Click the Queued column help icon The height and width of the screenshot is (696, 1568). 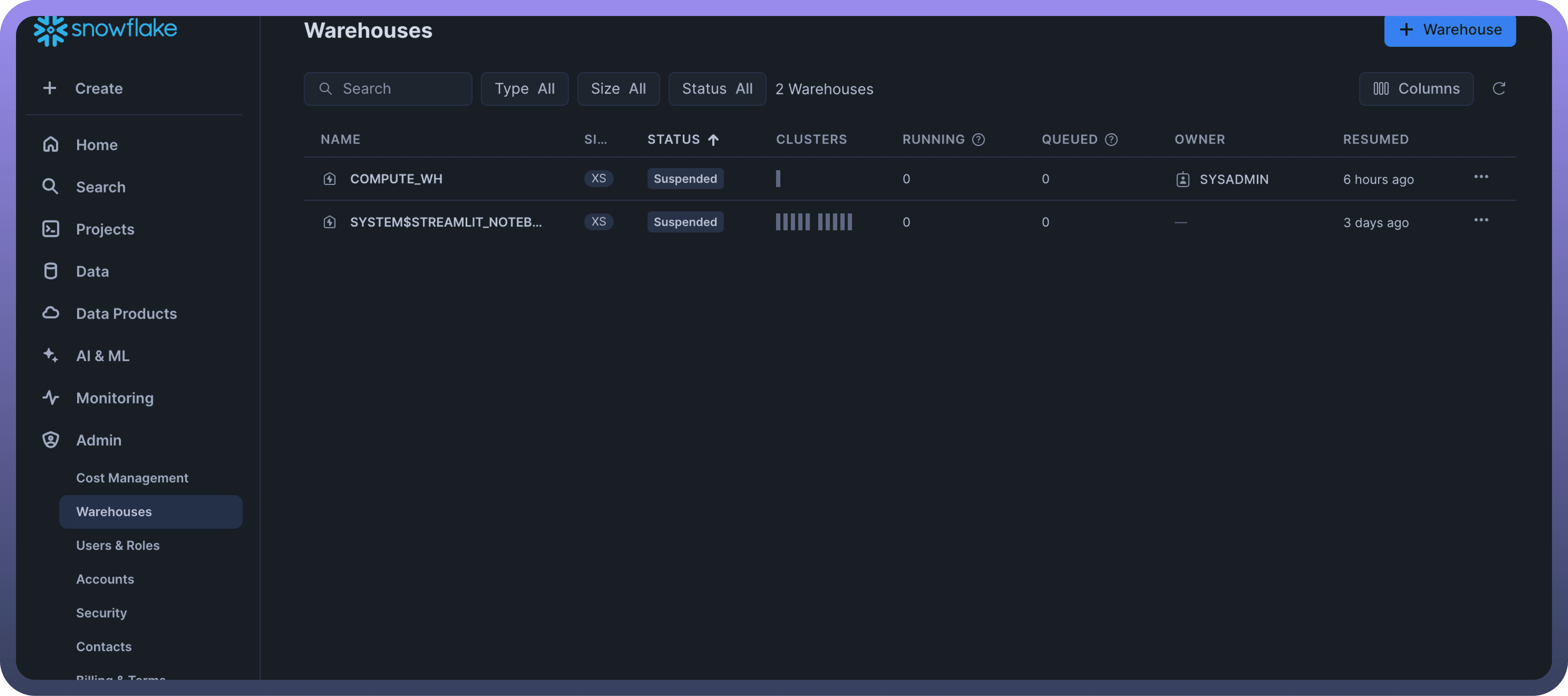tap(1111, 139)
